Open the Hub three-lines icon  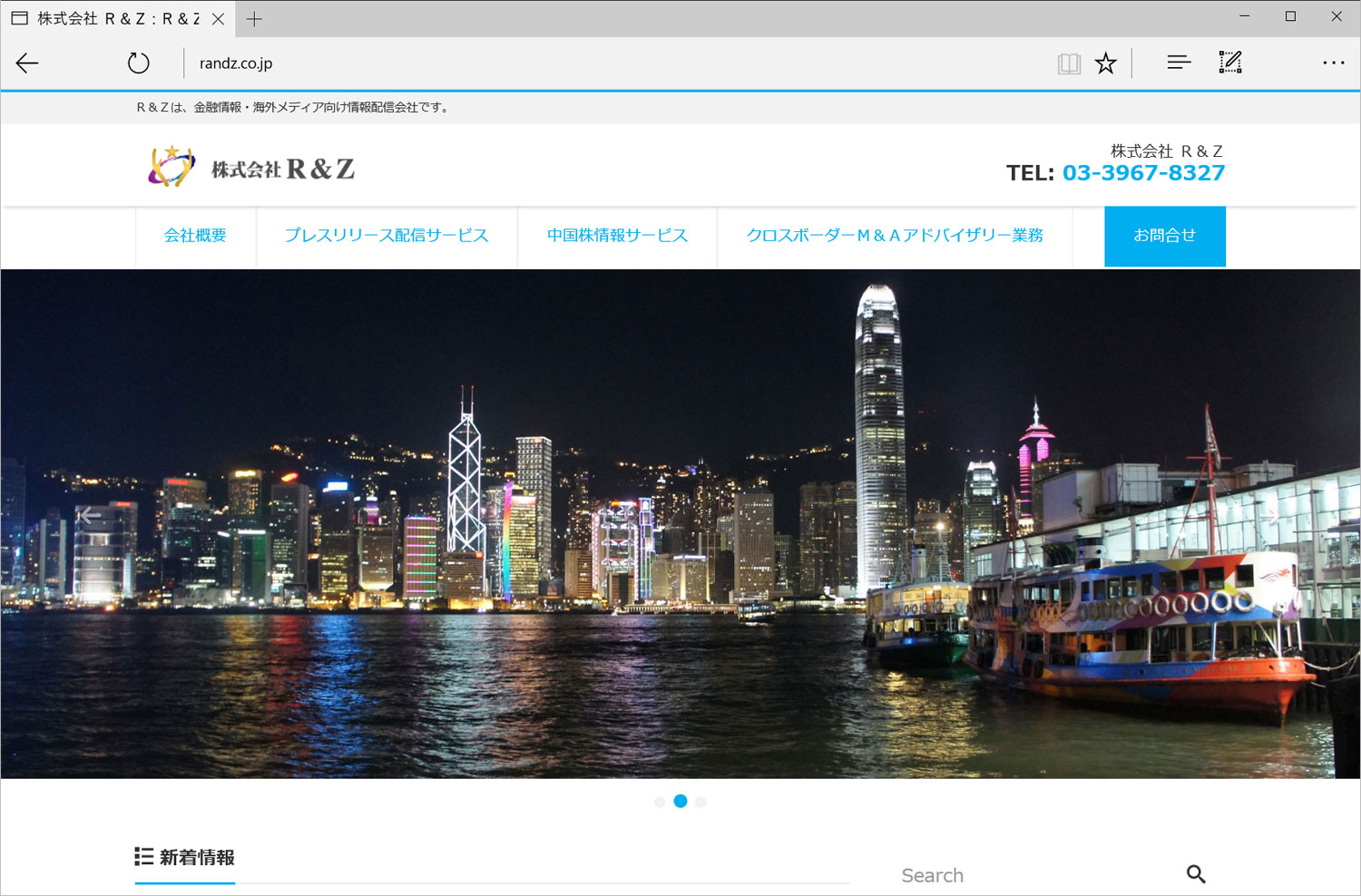(1179, 63)
